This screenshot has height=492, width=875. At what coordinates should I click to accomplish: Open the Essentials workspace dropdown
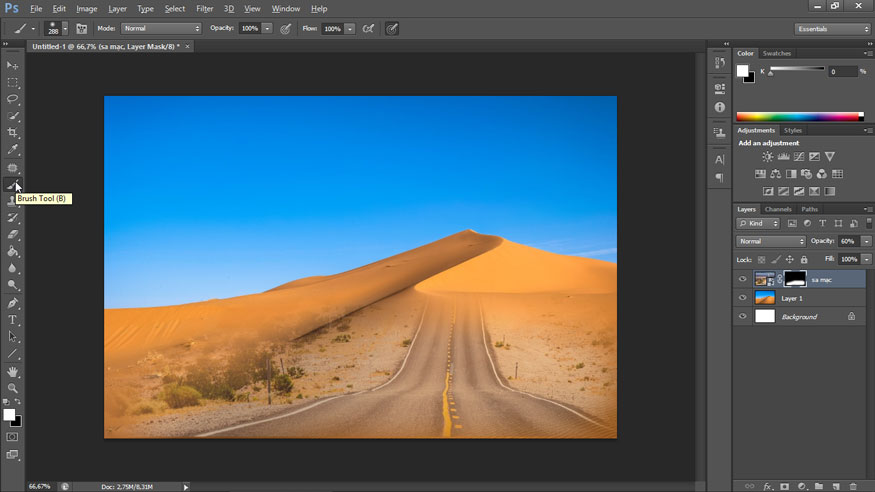coord(832,29)
